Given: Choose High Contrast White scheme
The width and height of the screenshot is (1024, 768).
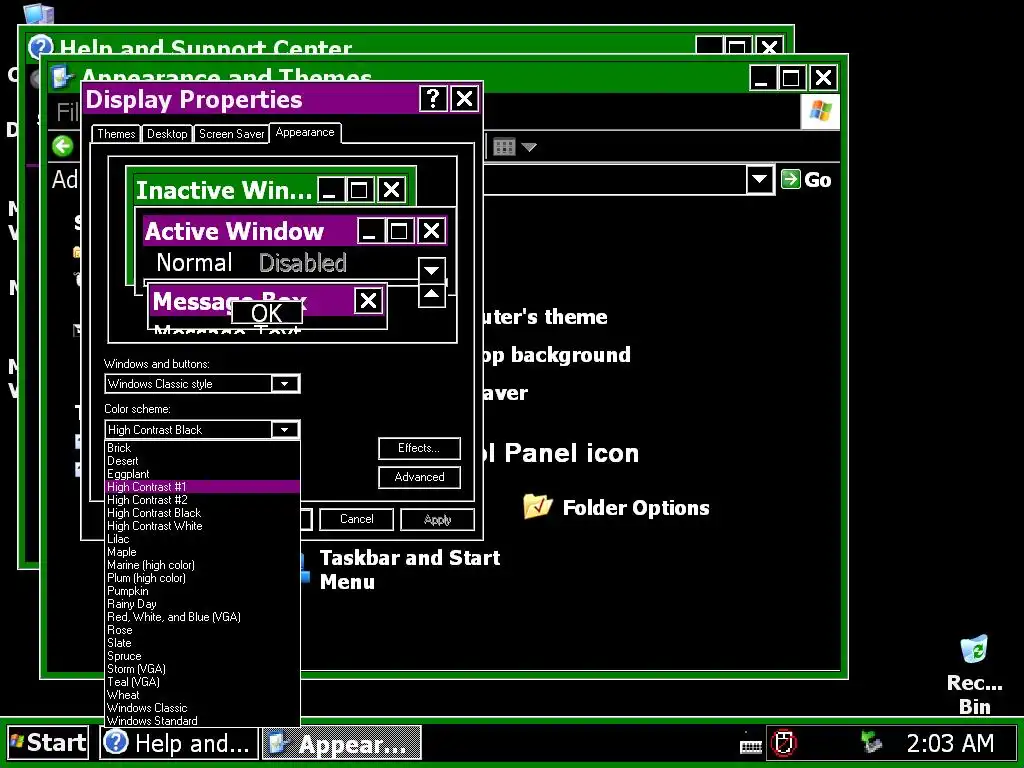Looking at the screenshot, I should [x=202, y=526].
